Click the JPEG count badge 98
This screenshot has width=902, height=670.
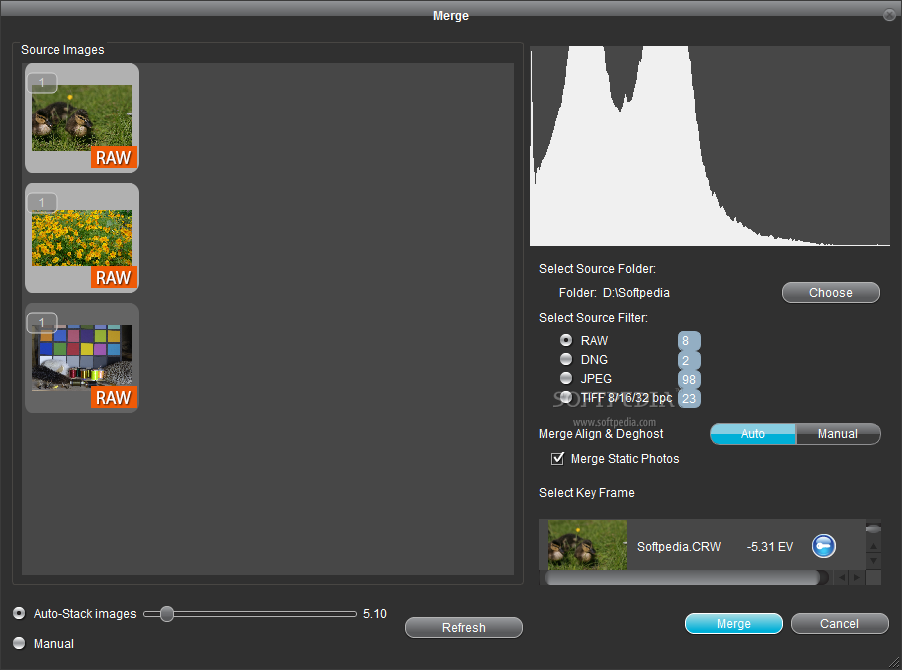[x=689, y=379]
